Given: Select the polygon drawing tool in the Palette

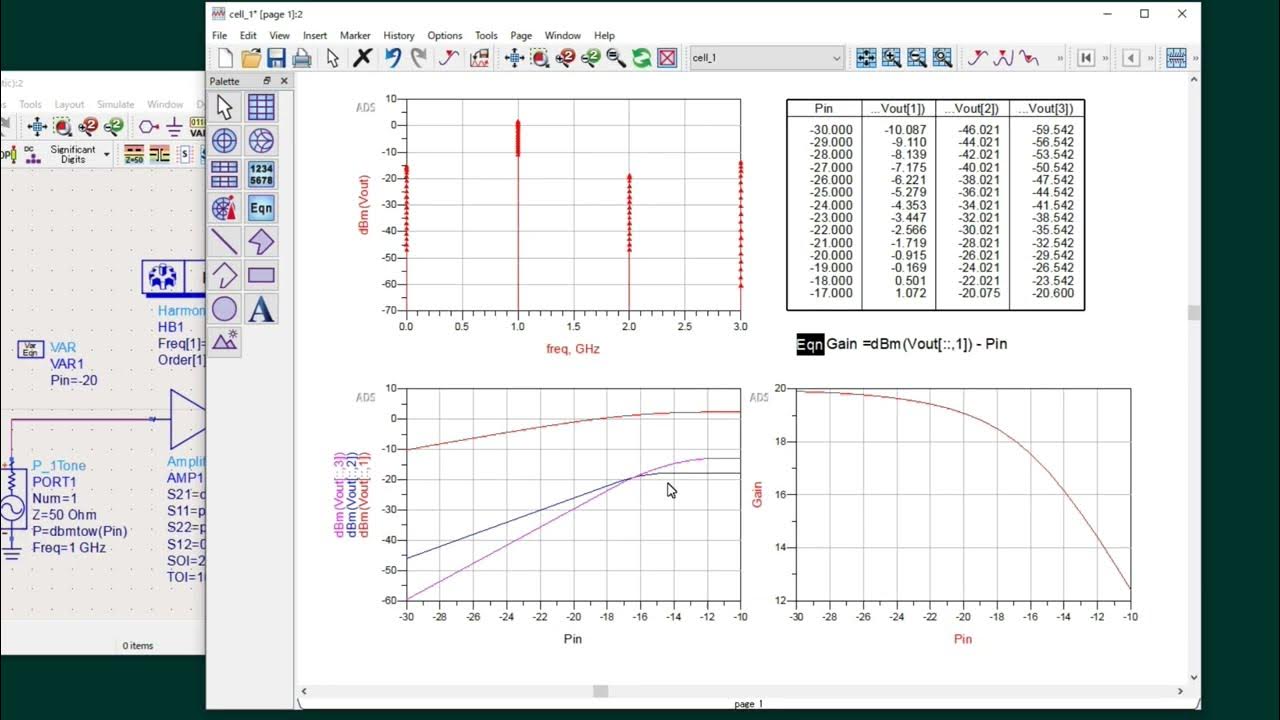Looking at the screenshot, I should (x=261, y=242).
